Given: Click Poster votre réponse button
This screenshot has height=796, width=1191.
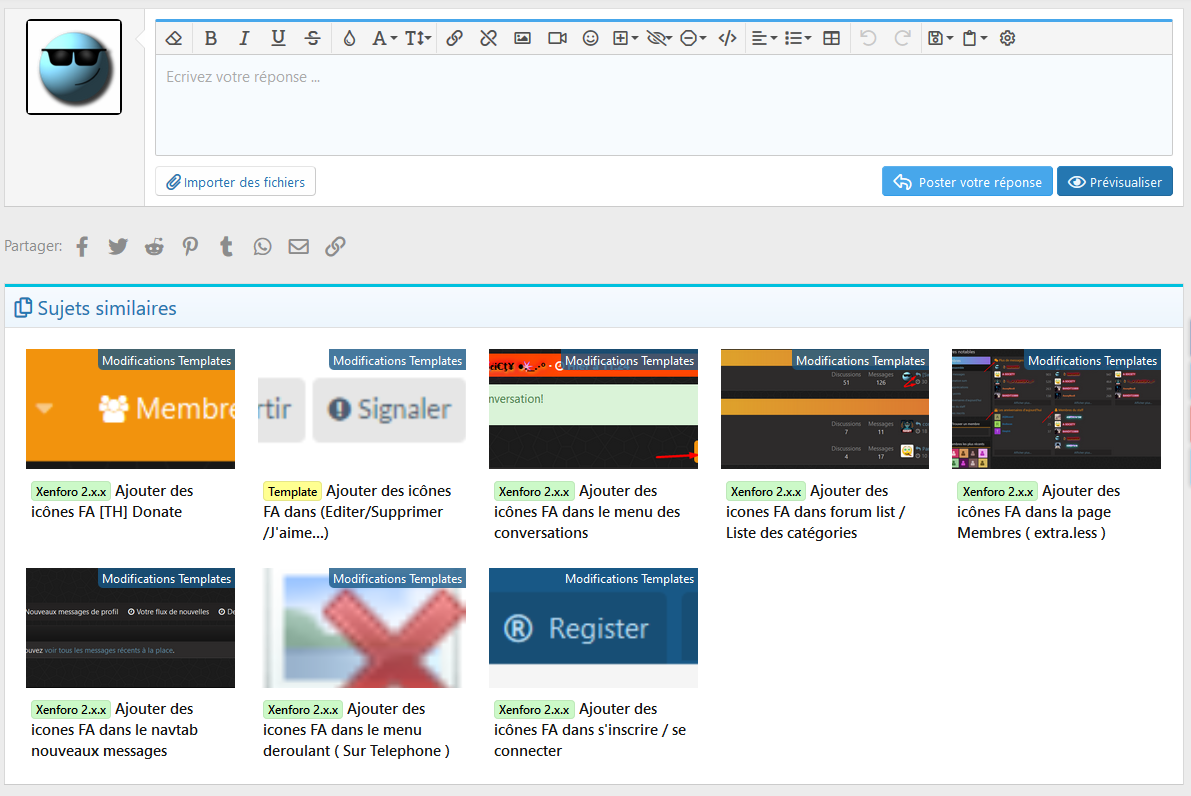Looking at the screenshot, I should pos(967,182).
